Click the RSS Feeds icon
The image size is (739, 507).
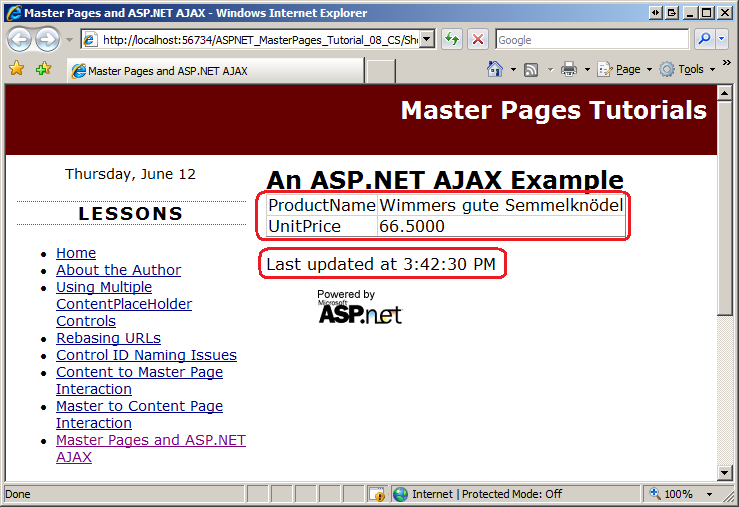pos(531,70)
